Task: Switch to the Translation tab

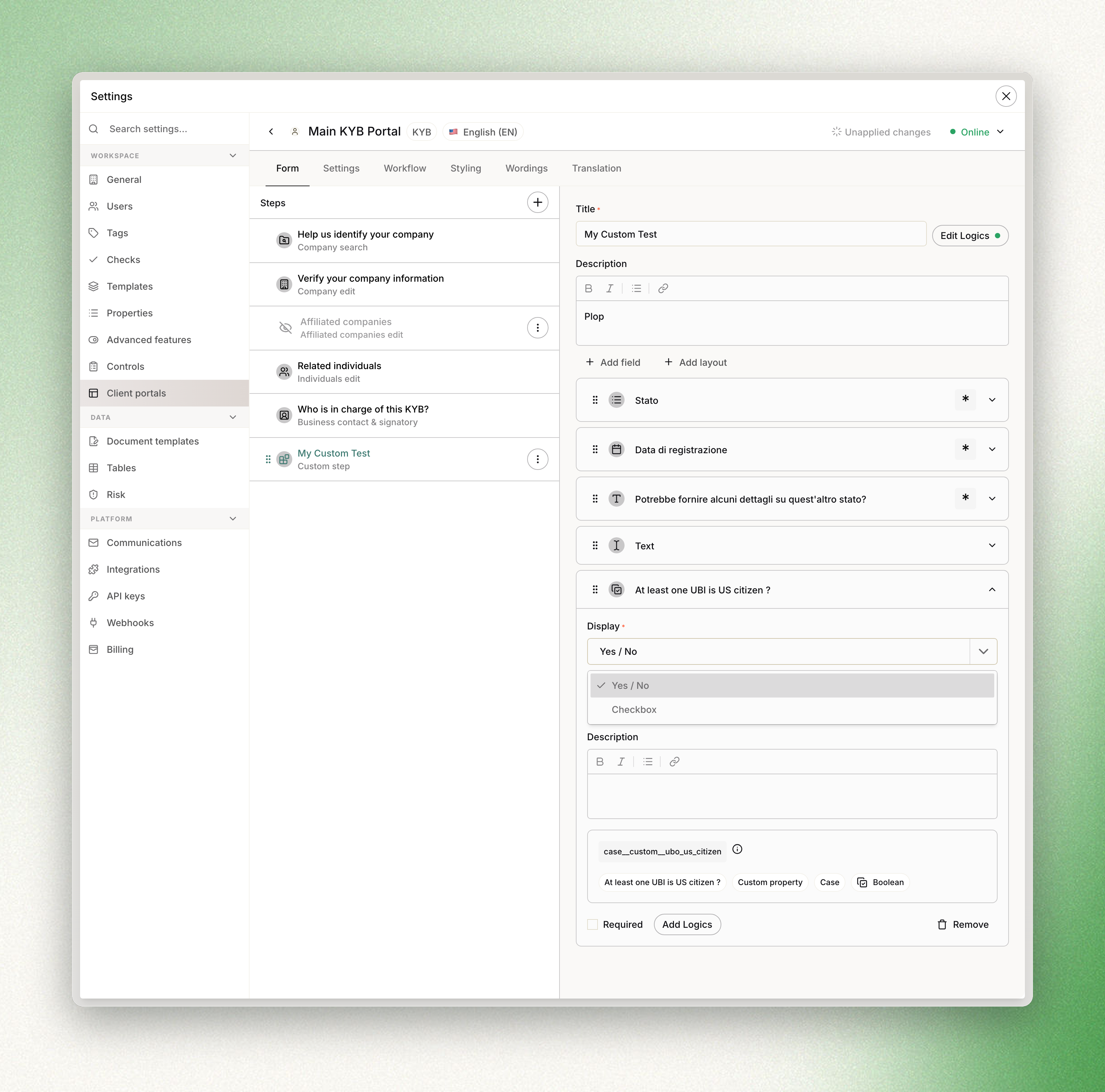Action: click(x=597, y=168)
